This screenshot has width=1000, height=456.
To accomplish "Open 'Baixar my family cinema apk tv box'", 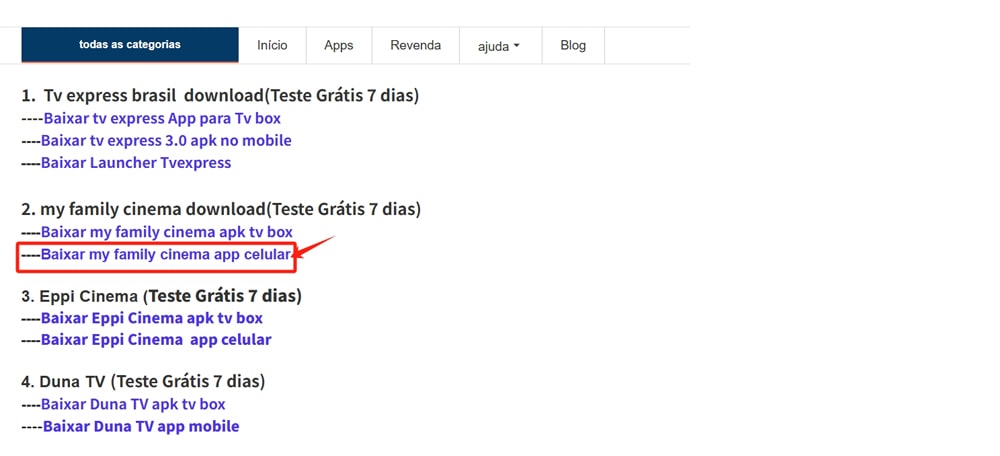I will [166, 233].
